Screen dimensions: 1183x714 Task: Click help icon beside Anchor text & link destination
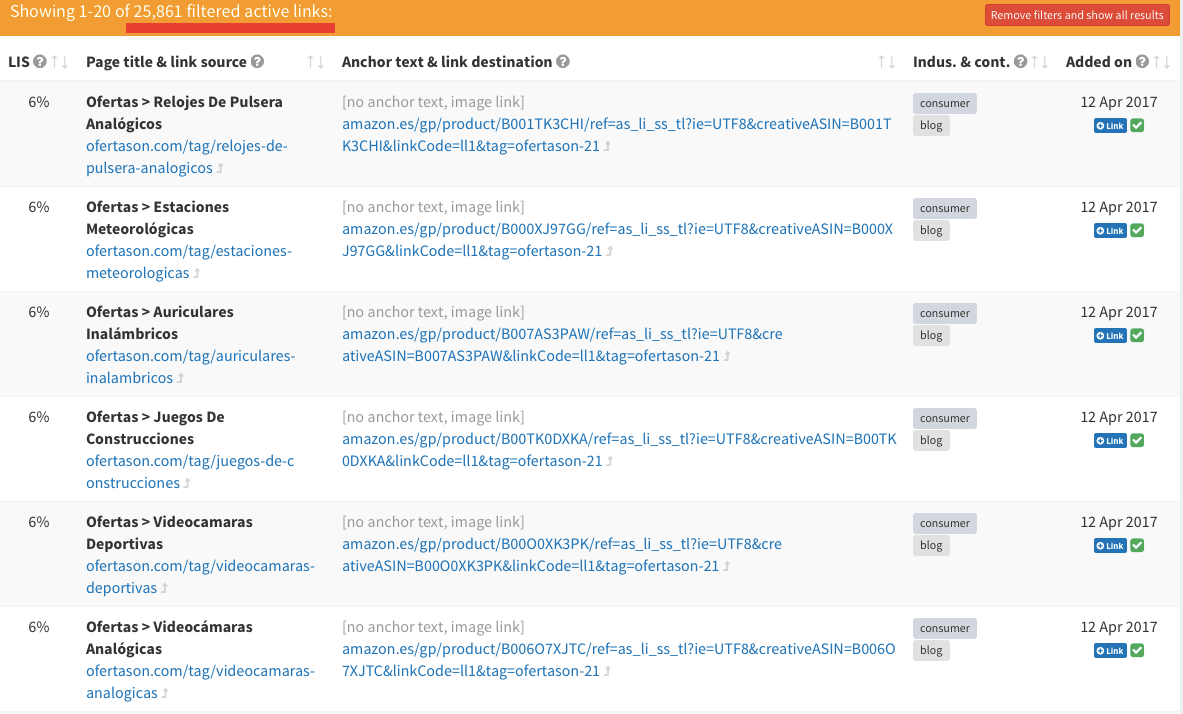point(563,62)
